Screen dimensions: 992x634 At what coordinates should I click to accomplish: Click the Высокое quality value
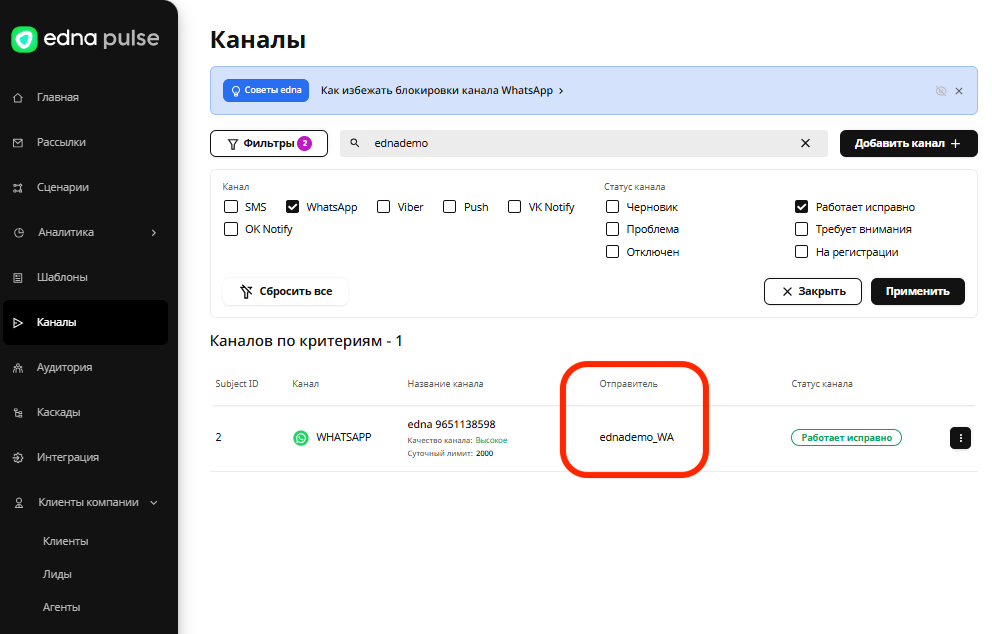(x=492, y=440)
